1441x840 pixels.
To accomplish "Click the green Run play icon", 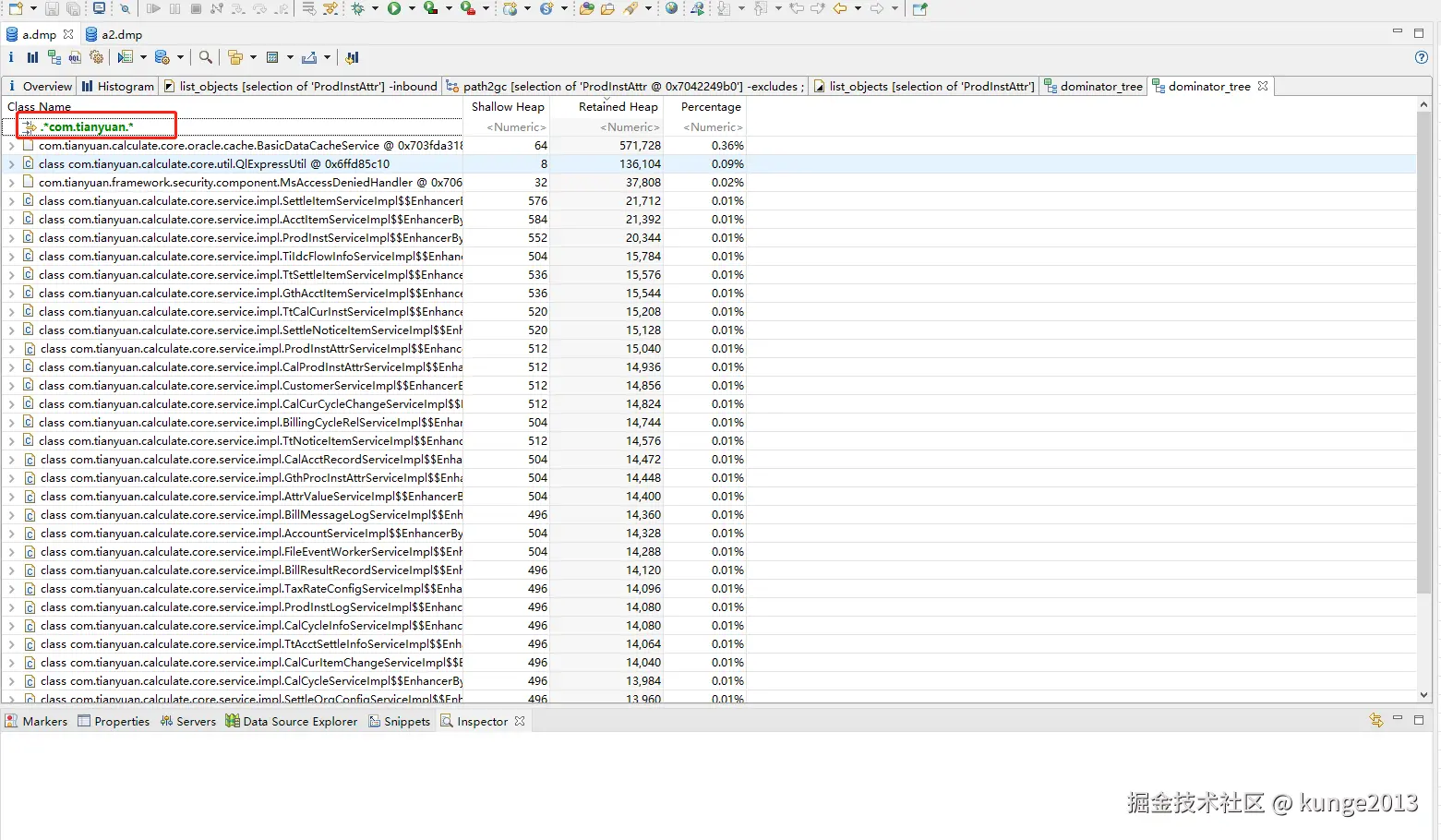I will [x=394, y=8].
